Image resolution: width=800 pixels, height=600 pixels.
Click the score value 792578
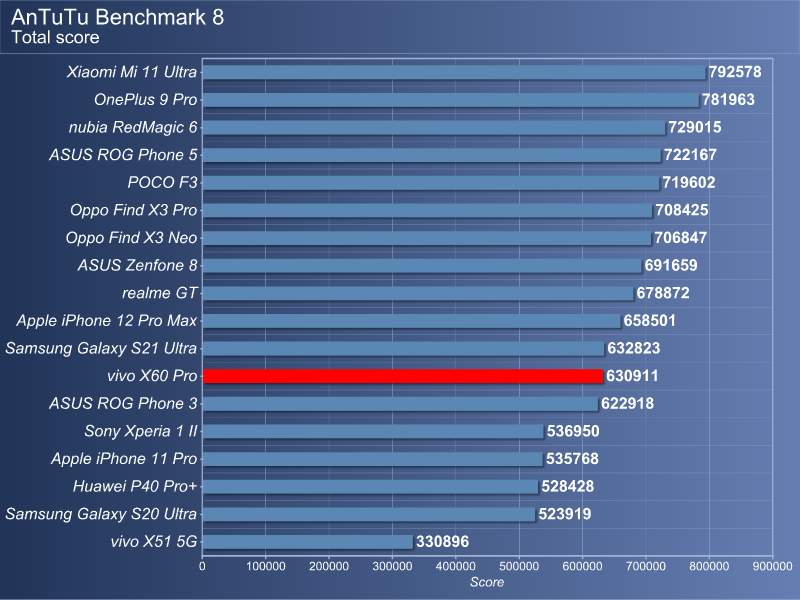point(735,72)
